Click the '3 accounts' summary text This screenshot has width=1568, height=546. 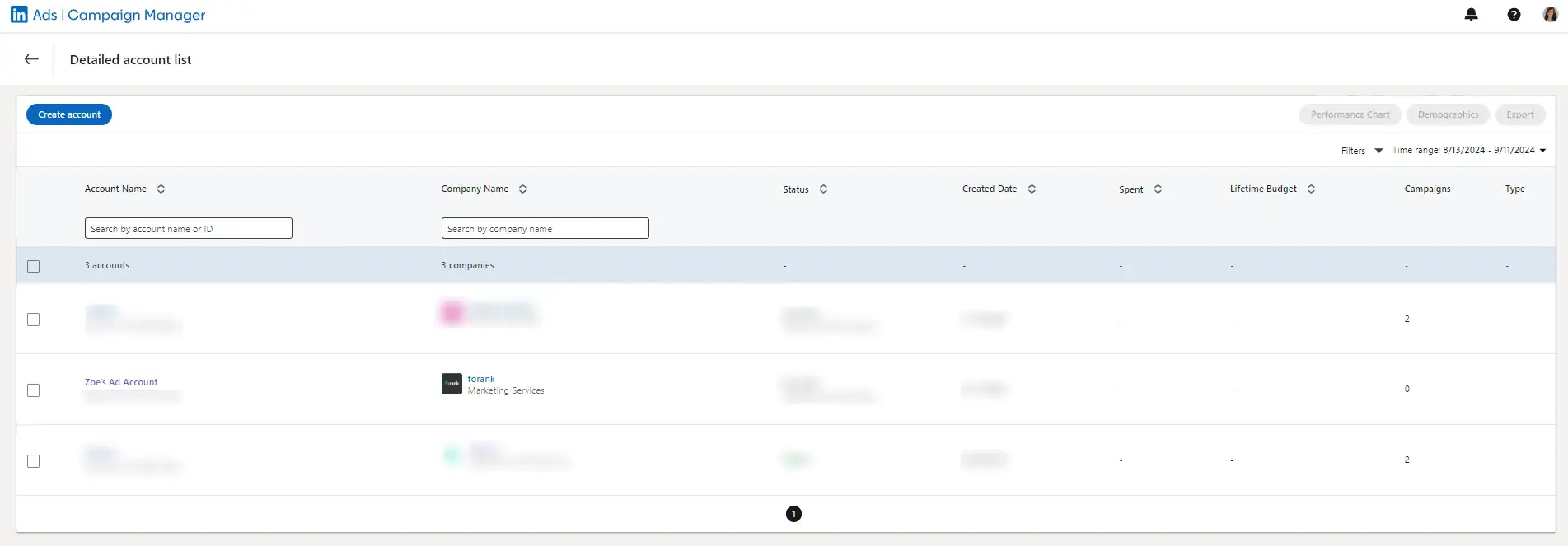107,265
